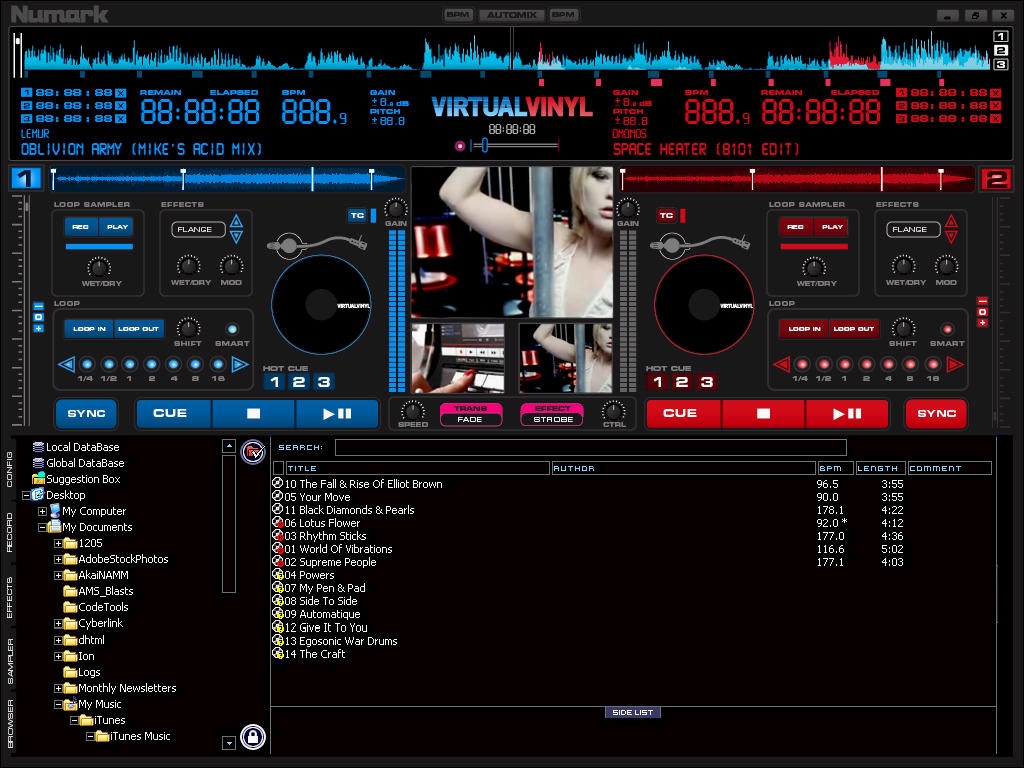Viewport: 1024px width, 768px height.
Task: Open the SAMPLER side tab
Action: click(9, 661)
